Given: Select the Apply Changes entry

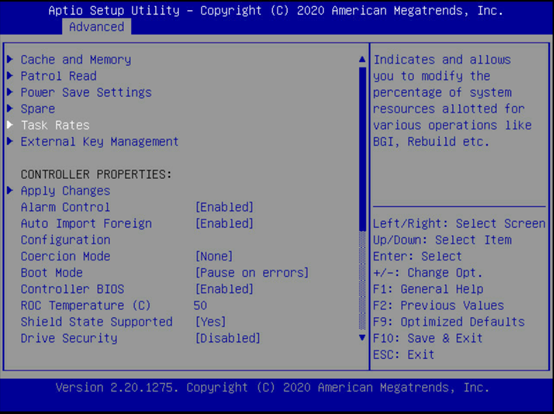Looking at the screenshot, I should coord(65,191).
